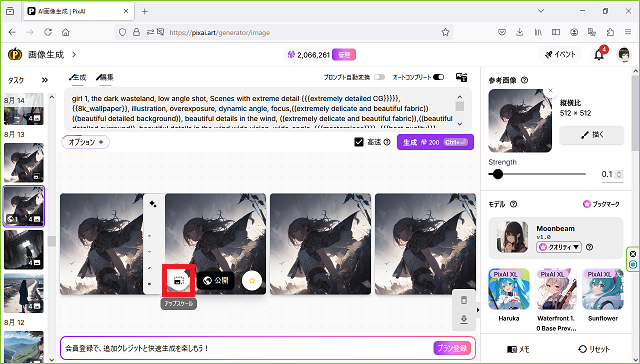Toggle オートコンプリート switch off
The height and width of the screenshot is (364, 640).
point(438,77)
